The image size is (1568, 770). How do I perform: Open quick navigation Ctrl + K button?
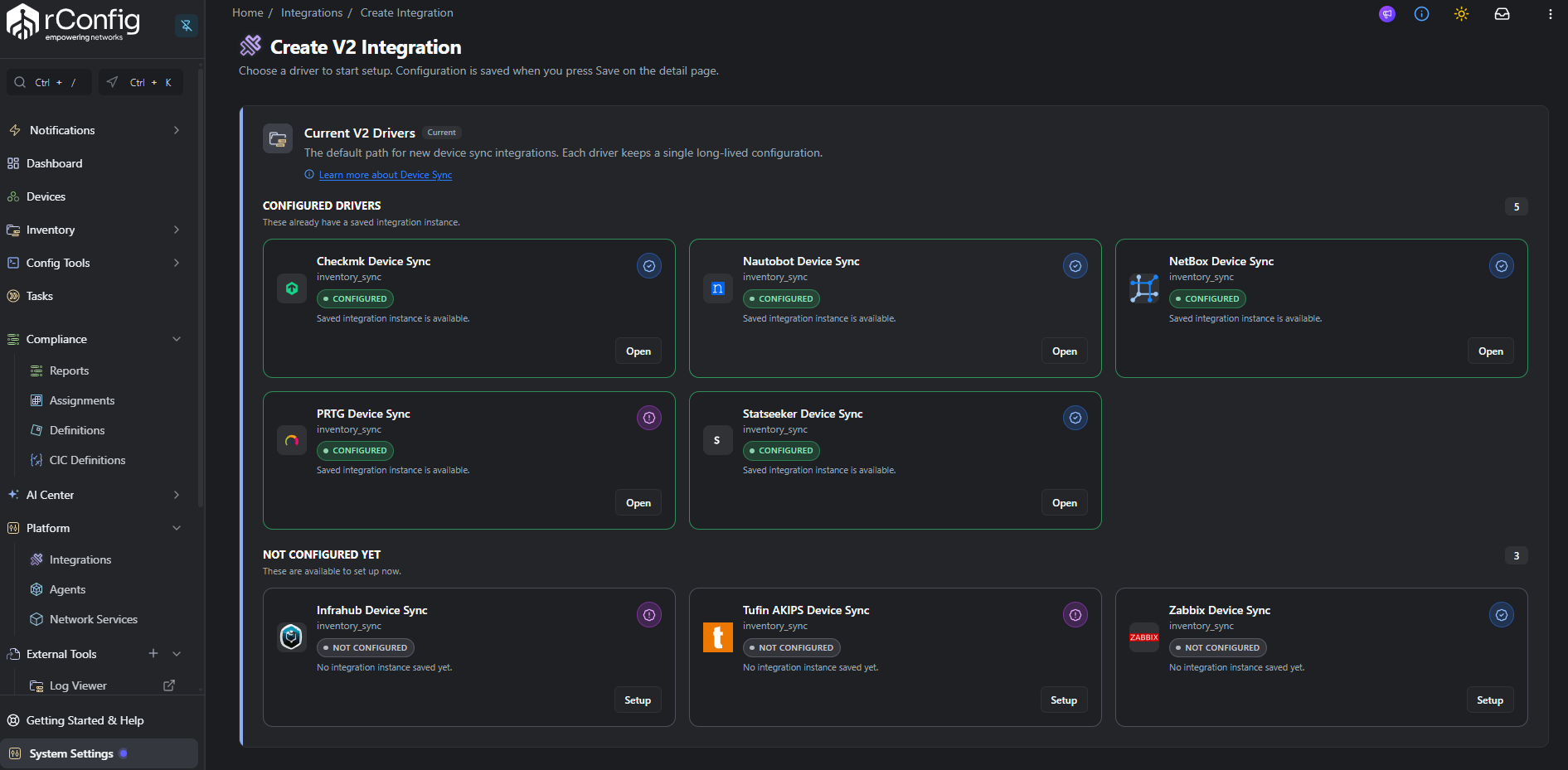(141, 82)
